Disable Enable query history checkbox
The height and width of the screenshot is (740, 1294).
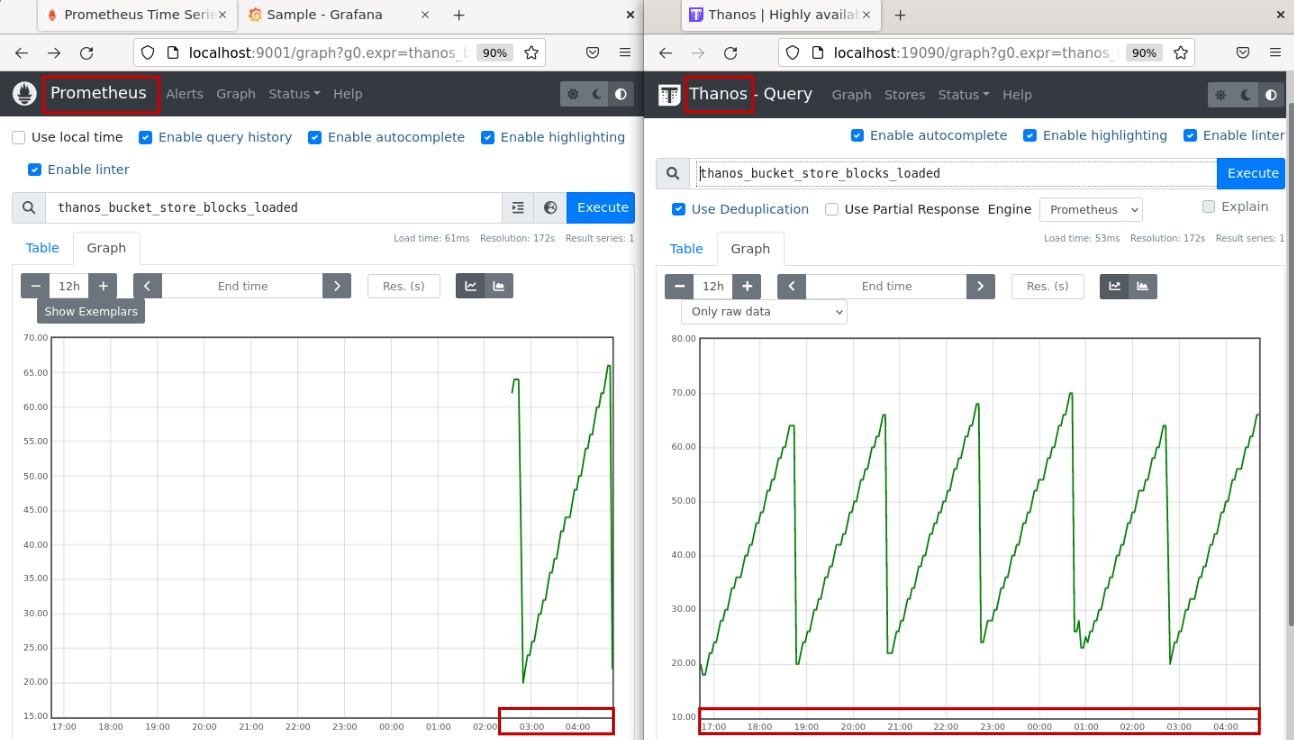pyautogui.click(x=146, y=137)
